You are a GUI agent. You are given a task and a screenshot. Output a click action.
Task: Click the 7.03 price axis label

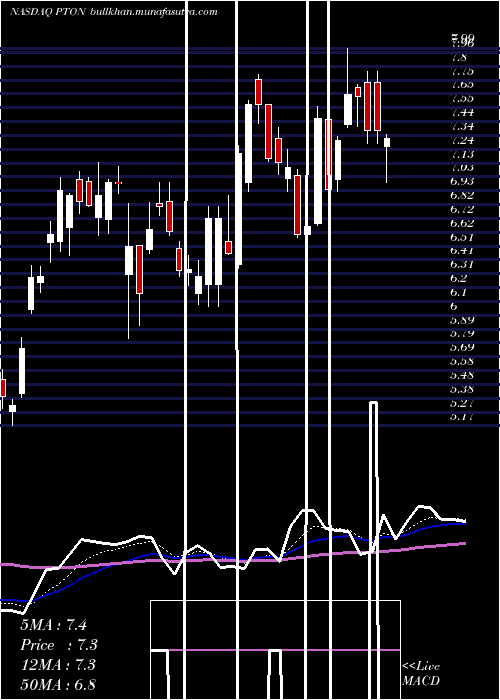[x=462, y=168]
